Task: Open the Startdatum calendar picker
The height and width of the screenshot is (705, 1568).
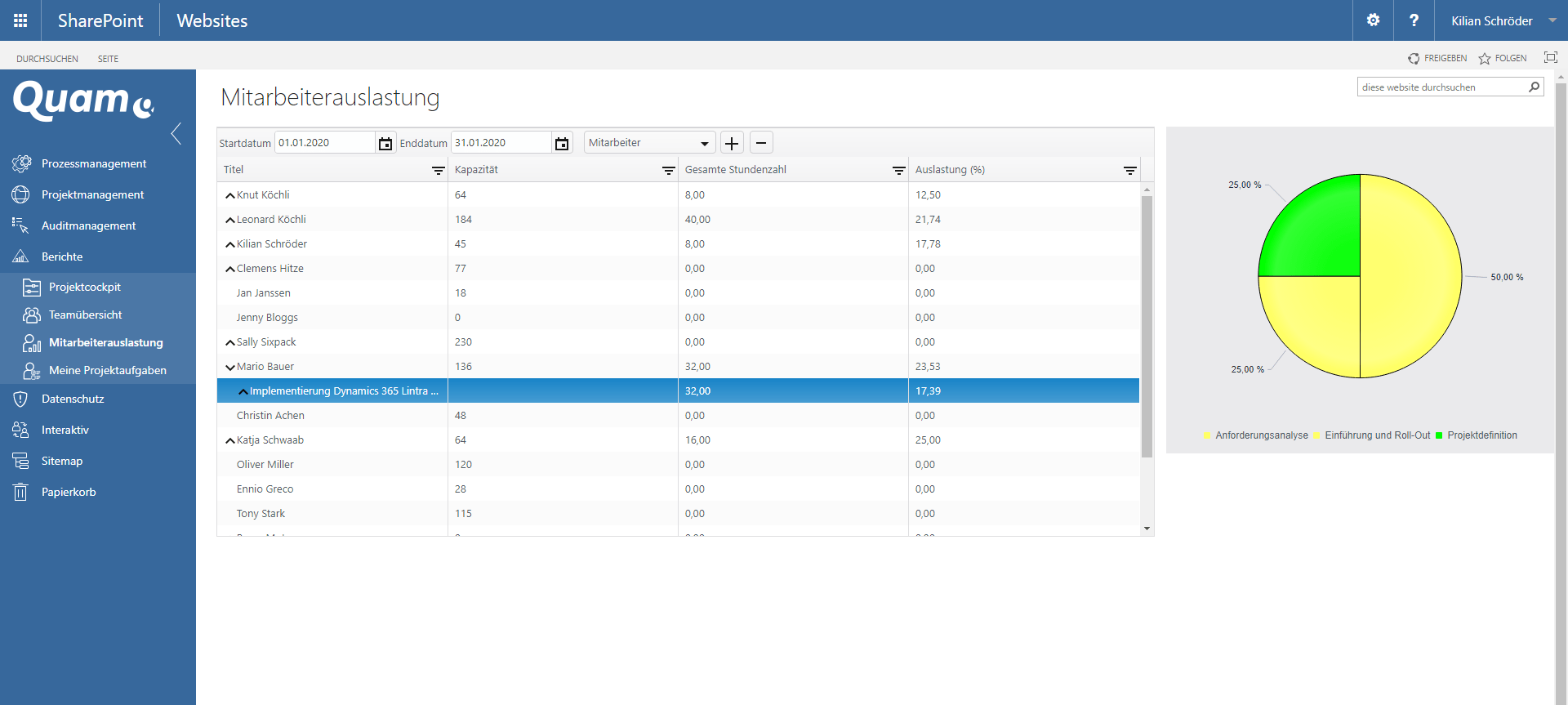Action: 385,144
